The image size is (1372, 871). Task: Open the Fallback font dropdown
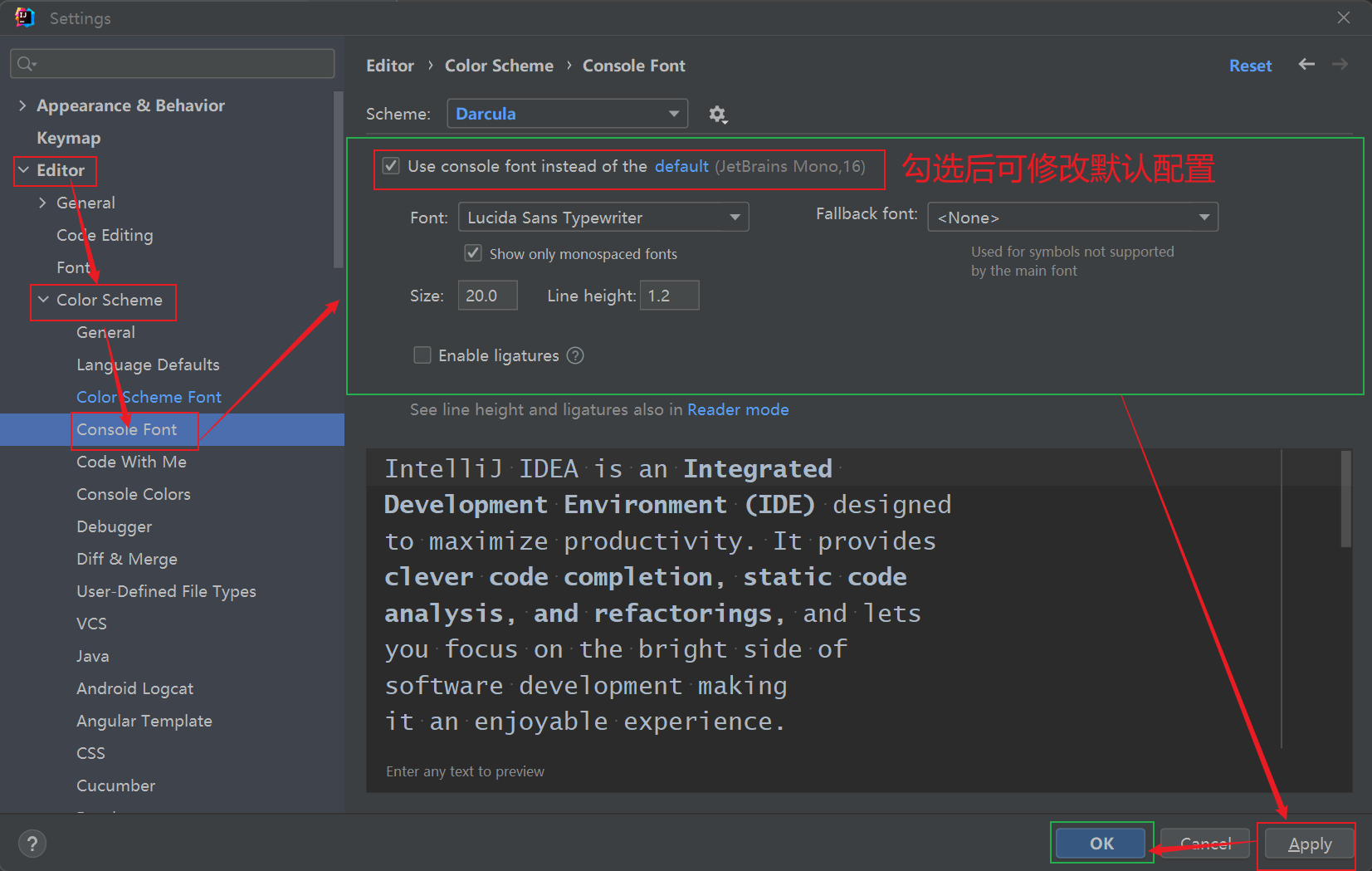(x=1072, y=218)
